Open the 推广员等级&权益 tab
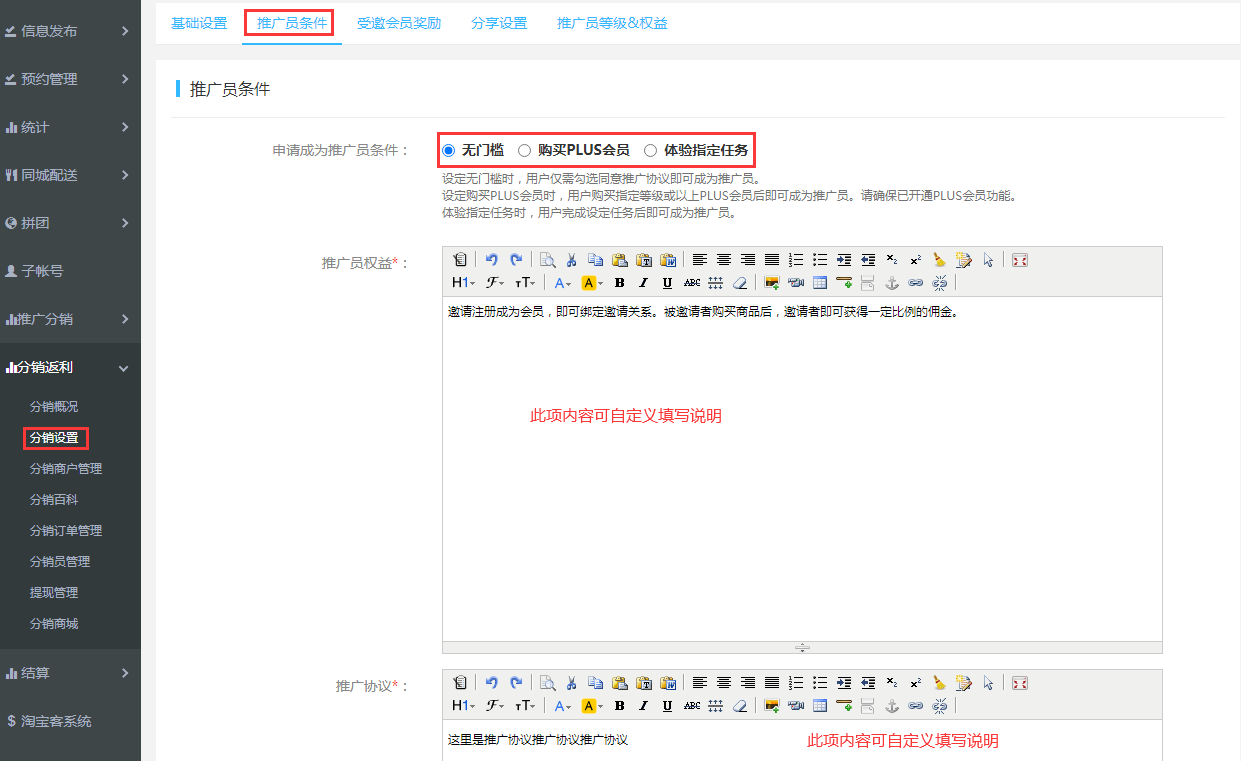The image size is (1241, 761). [x=612, y=23]
